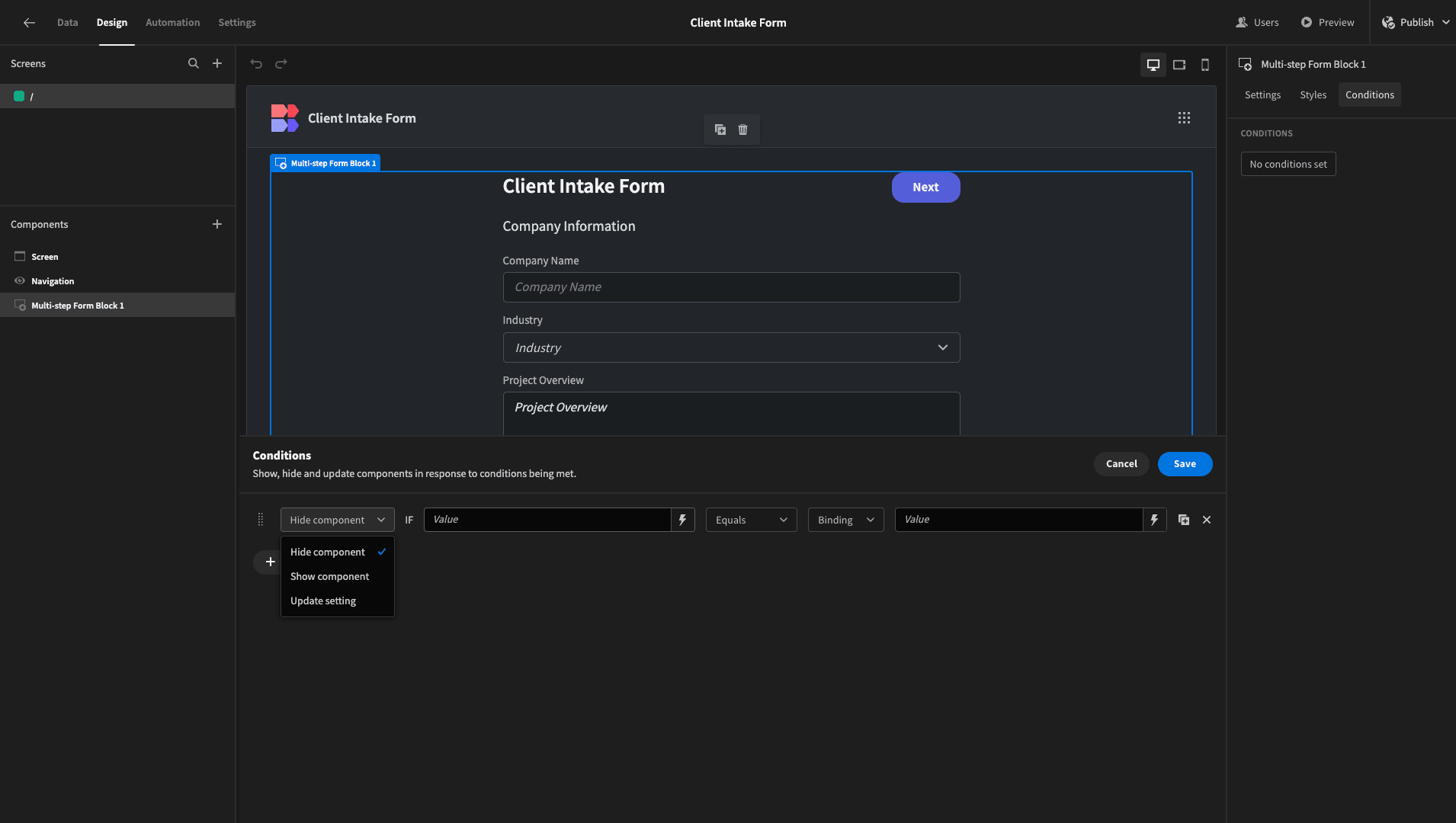This screenshot has width=1456, height=823.
Task: Grab the condition drag handle
Action: (261, 520)
